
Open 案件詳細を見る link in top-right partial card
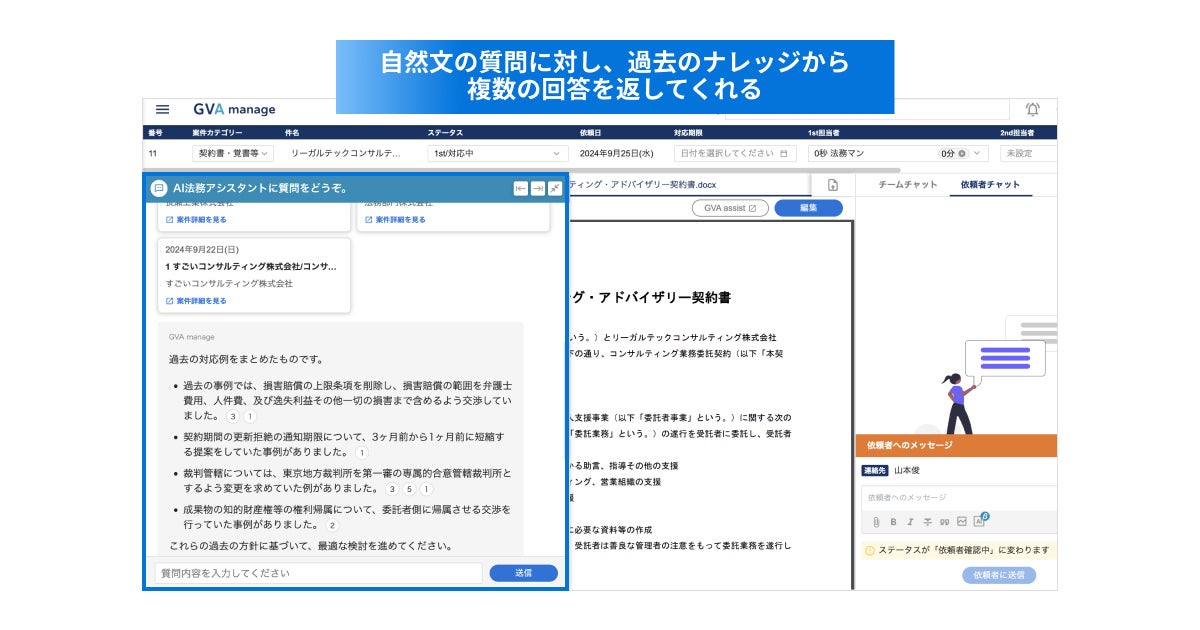coord(395,219)
